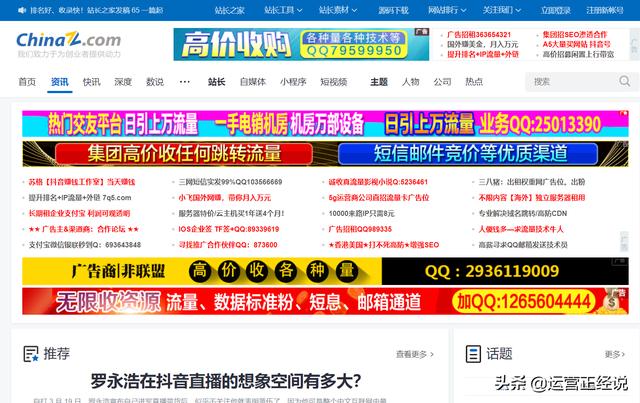Viewport: 640px width, 403px height.
Task: Select the 公司 category
Action: (442, 82)
